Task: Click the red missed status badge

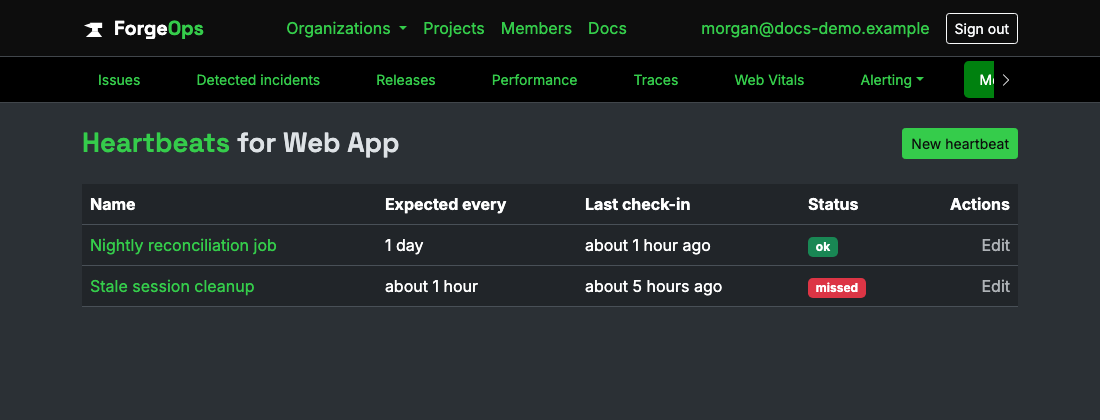Action: [837, 287]
